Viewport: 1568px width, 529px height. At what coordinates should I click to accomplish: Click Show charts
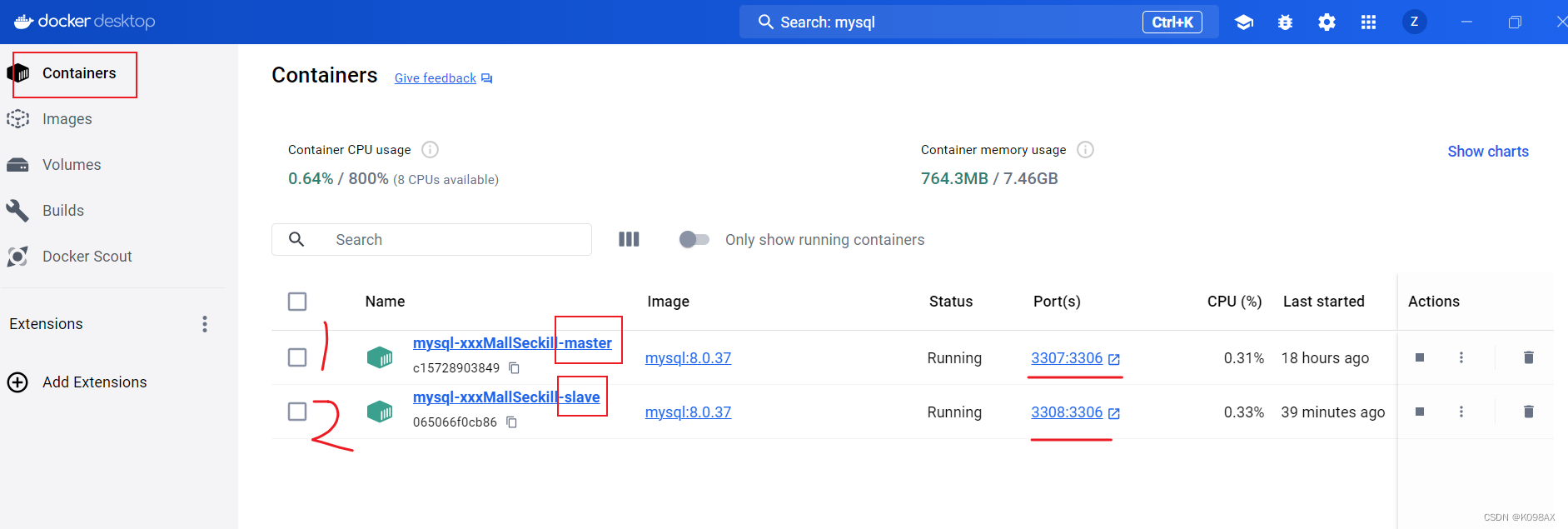pos(1488,152)
